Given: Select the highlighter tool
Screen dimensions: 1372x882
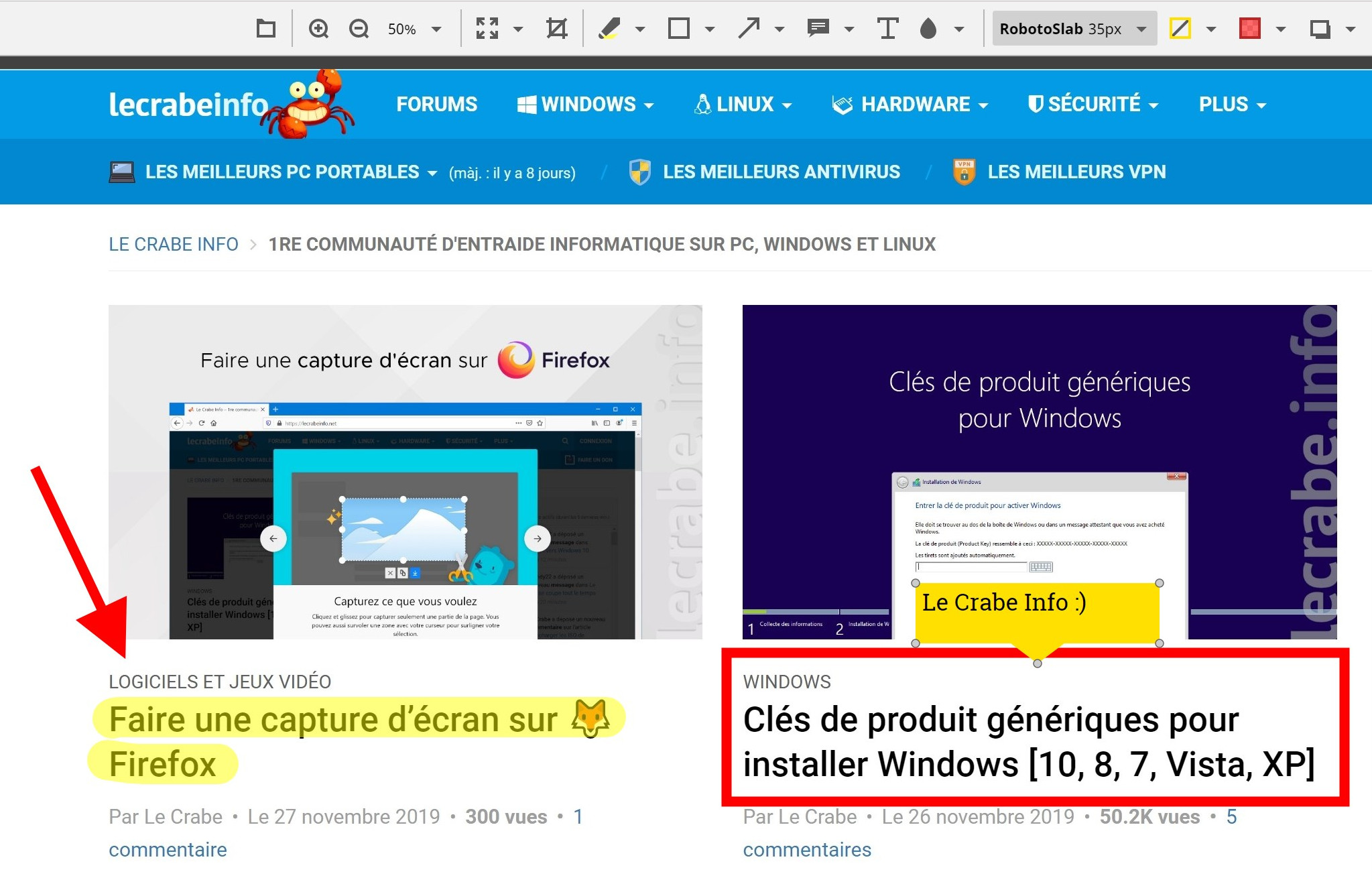Looking at the screenshot, I should pos(609,29).
